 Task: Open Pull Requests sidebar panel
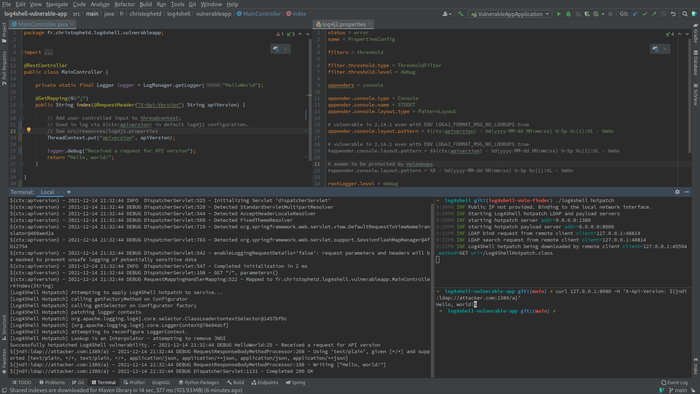tap(4, 67)
